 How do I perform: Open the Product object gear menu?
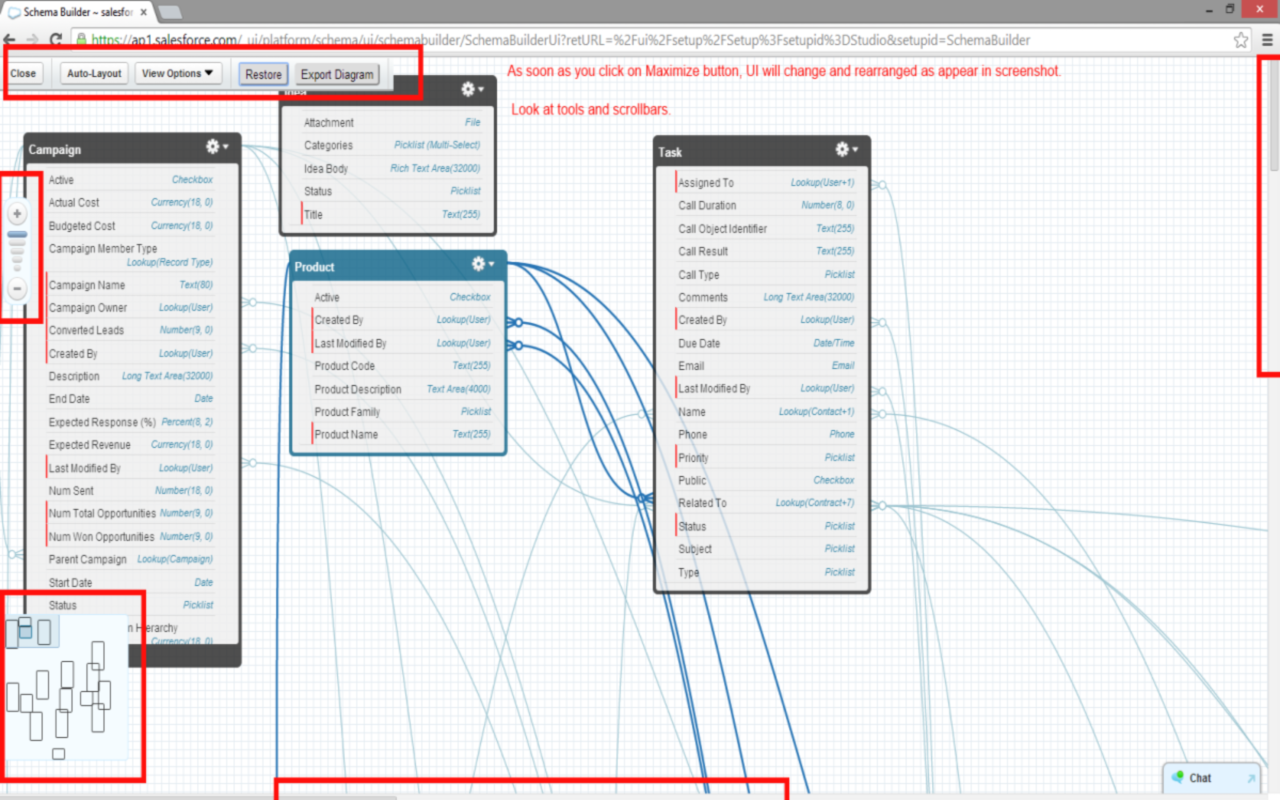click(483, 264)
